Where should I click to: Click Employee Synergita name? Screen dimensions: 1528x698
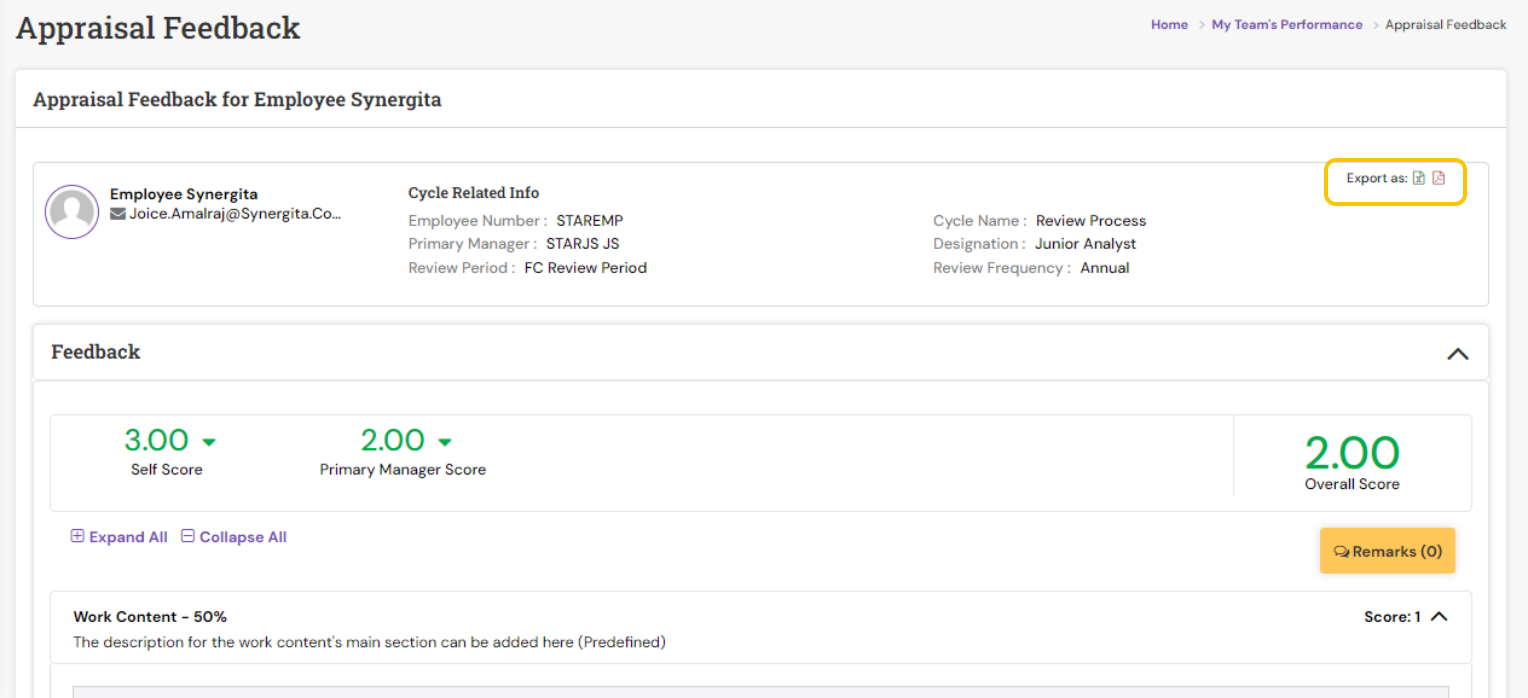184,194
